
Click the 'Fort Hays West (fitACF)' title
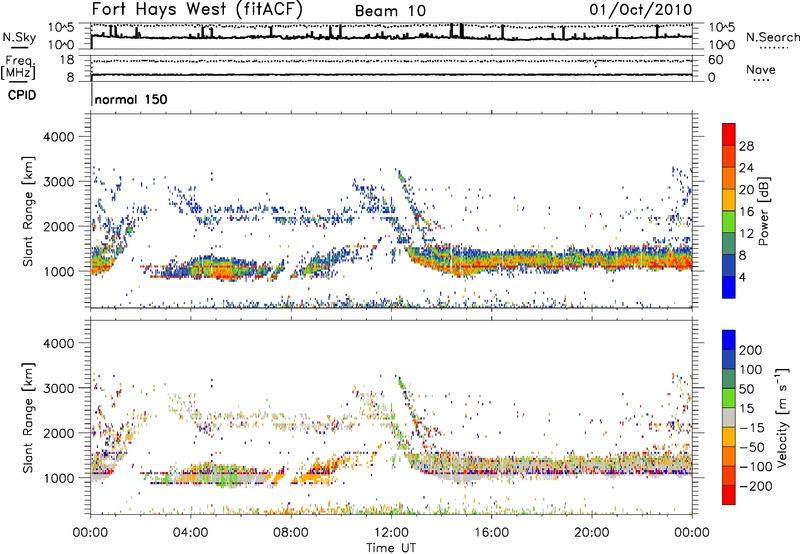197,9
